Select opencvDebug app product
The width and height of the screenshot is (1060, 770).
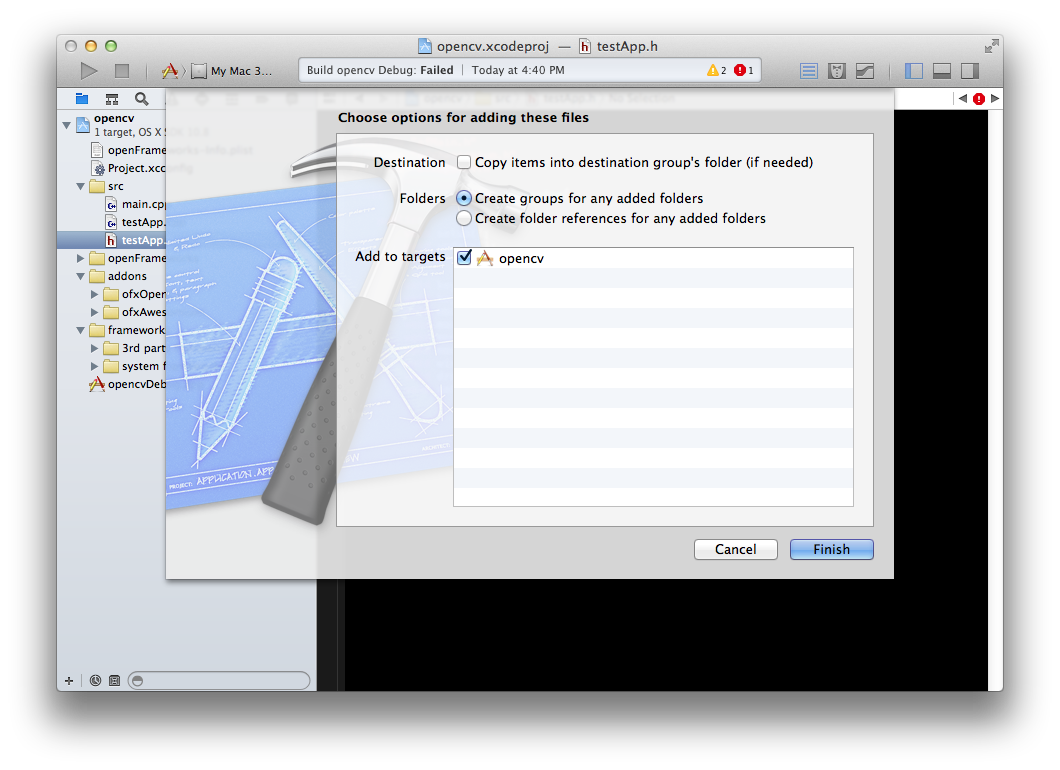pos(127,384)
